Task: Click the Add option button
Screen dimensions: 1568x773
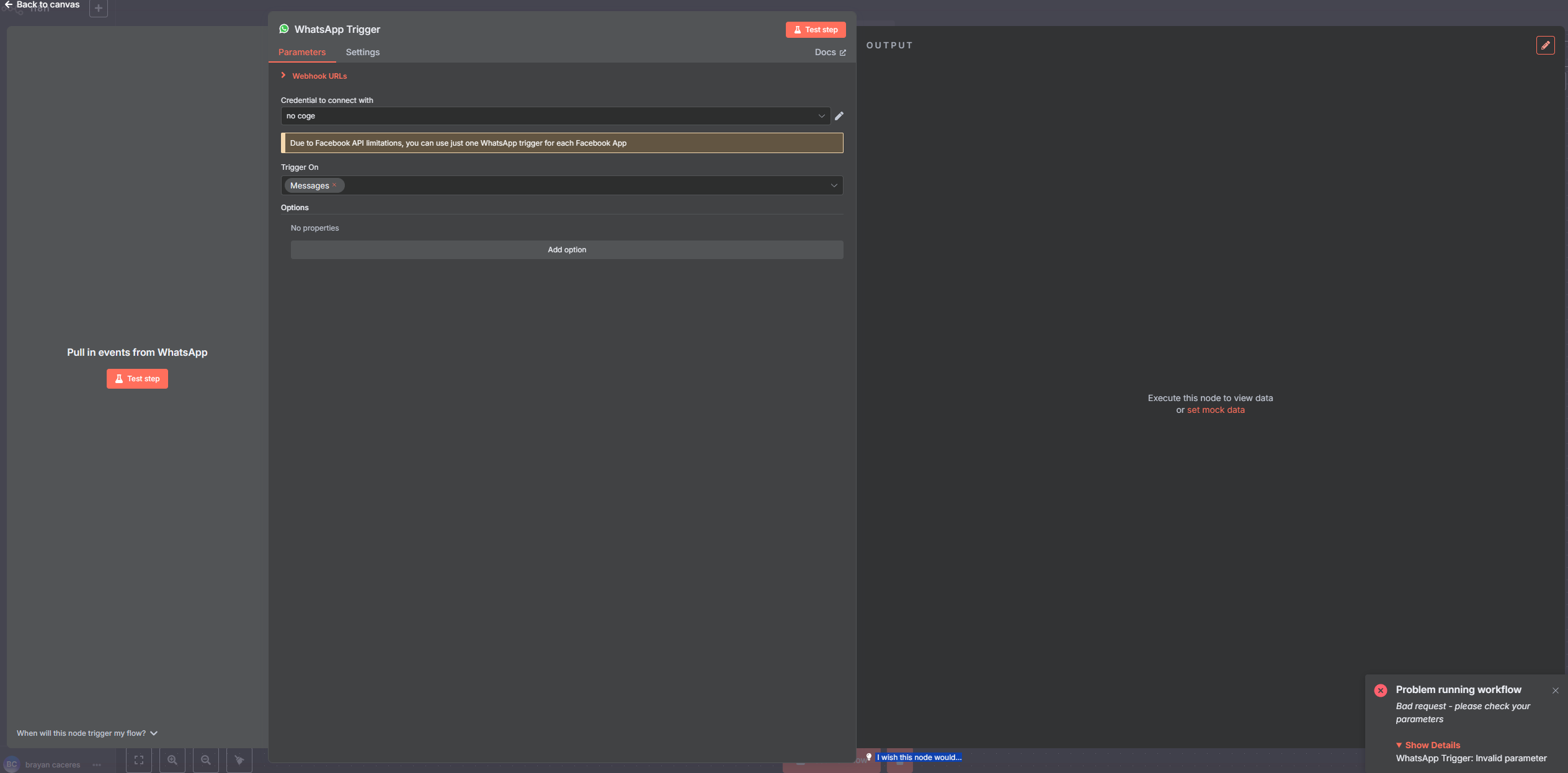Action: (567, 250)
